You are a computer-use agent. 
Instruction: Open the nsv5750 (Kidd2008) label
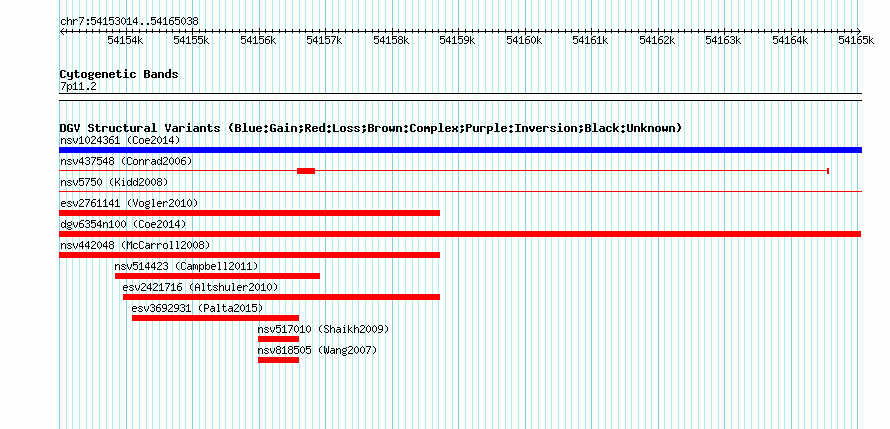[114, 182]
